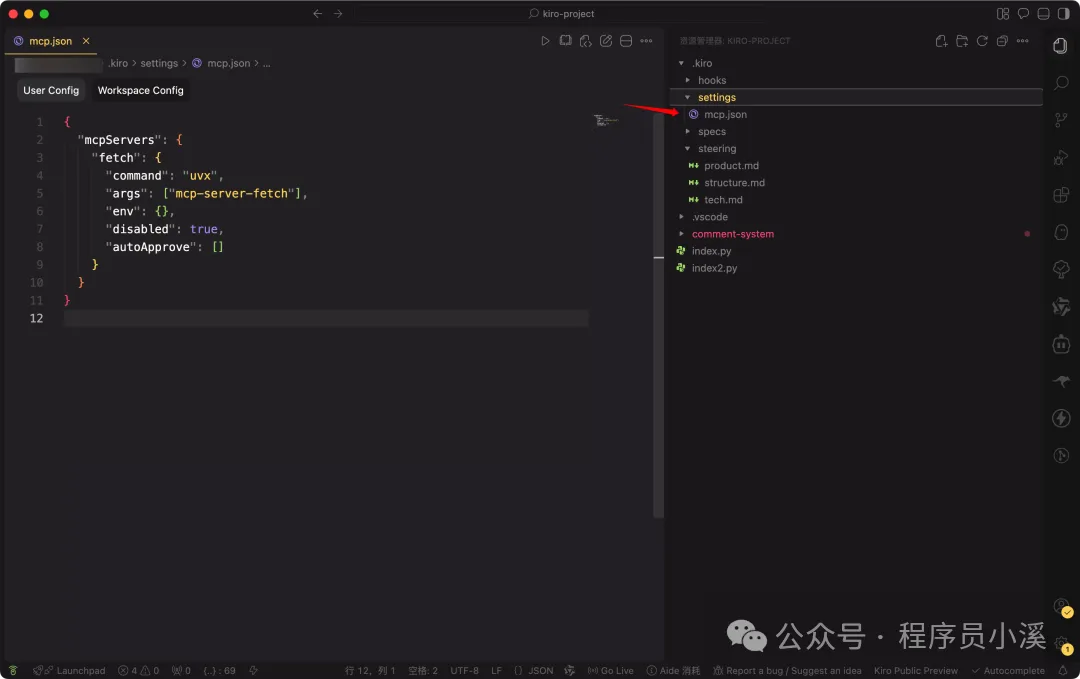The image size is (1080, 679).
Task: Open the Source Control view
Action: click(x=1061, y=121)
